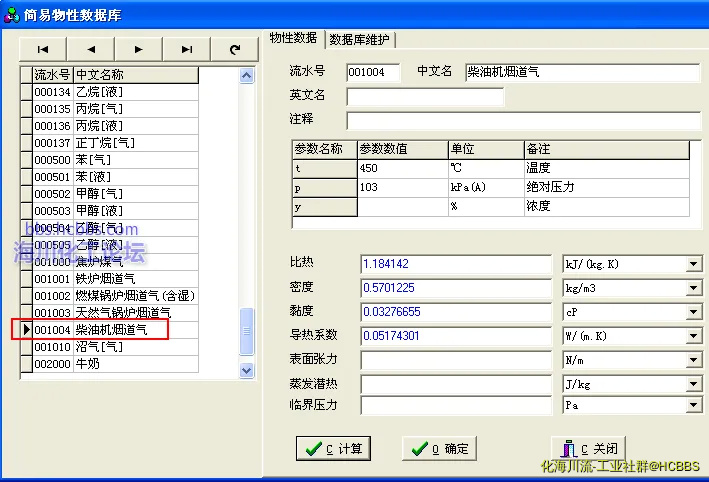Click the empty 浓度 y value cell
This screenshot has width=709, height=482.
pyautogui.click(x=403, y=207)
